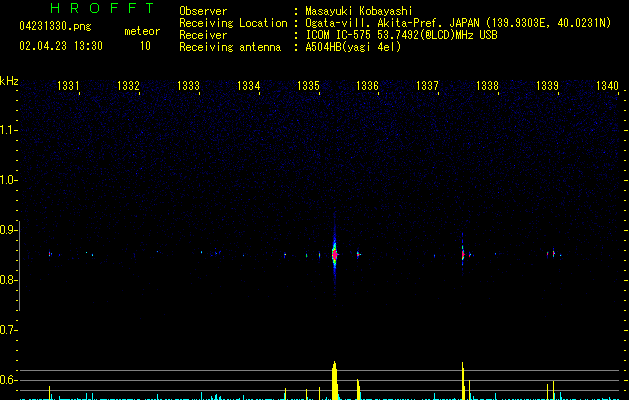Click the 1340 time axis label
629x400 pixels.
pos(607,86)
